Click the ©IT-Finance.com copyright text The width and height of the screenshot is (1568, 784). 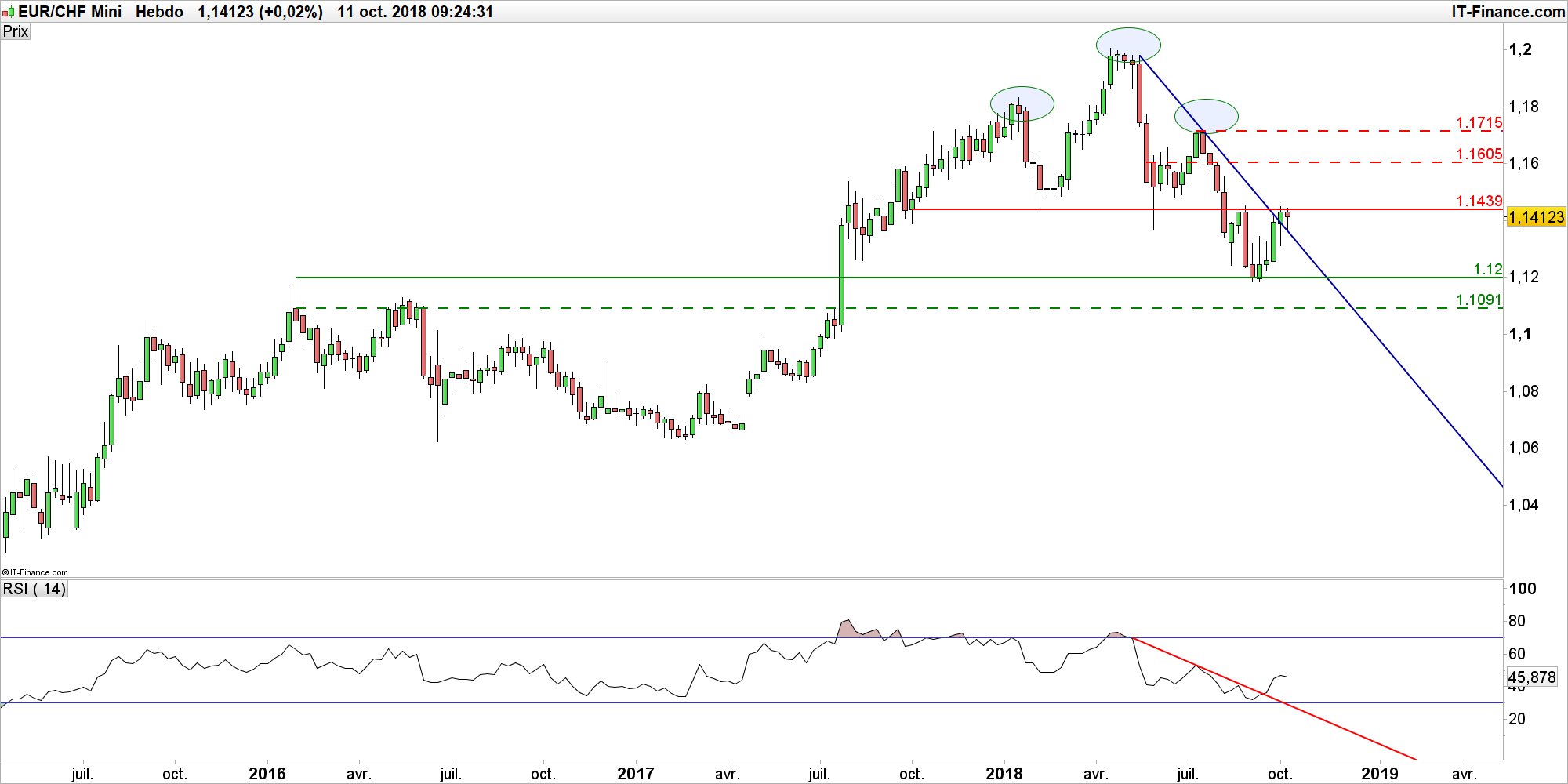pos(35,572)
